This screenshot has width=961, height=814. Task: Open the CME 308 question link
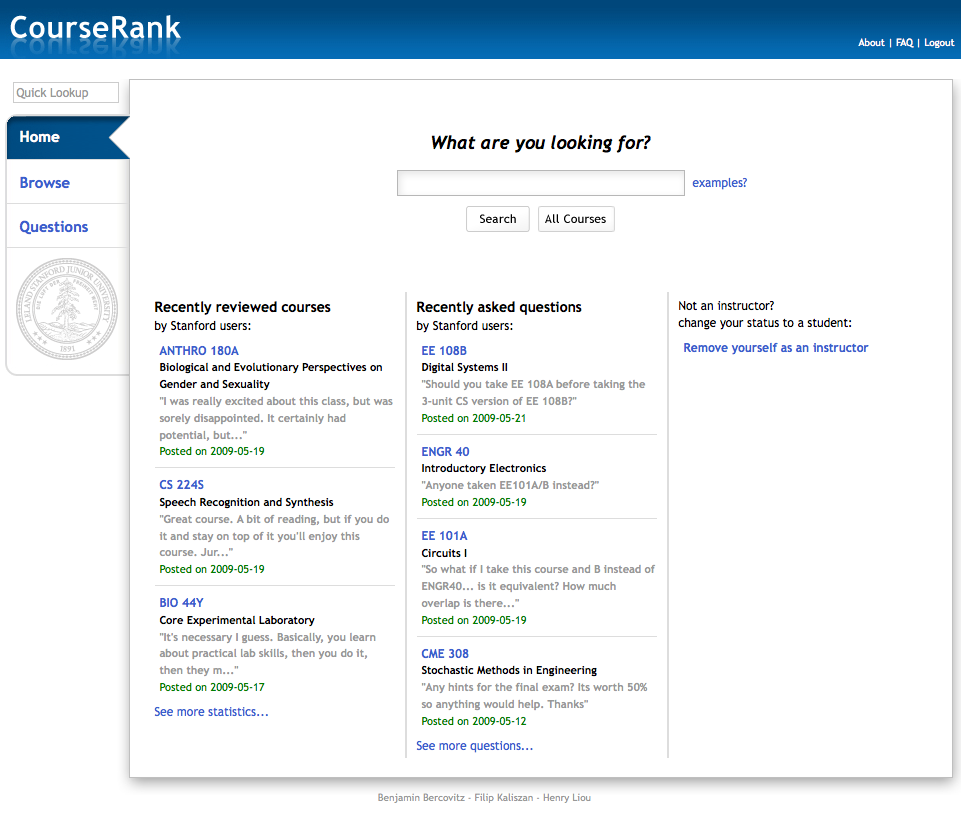pos(444,654)
